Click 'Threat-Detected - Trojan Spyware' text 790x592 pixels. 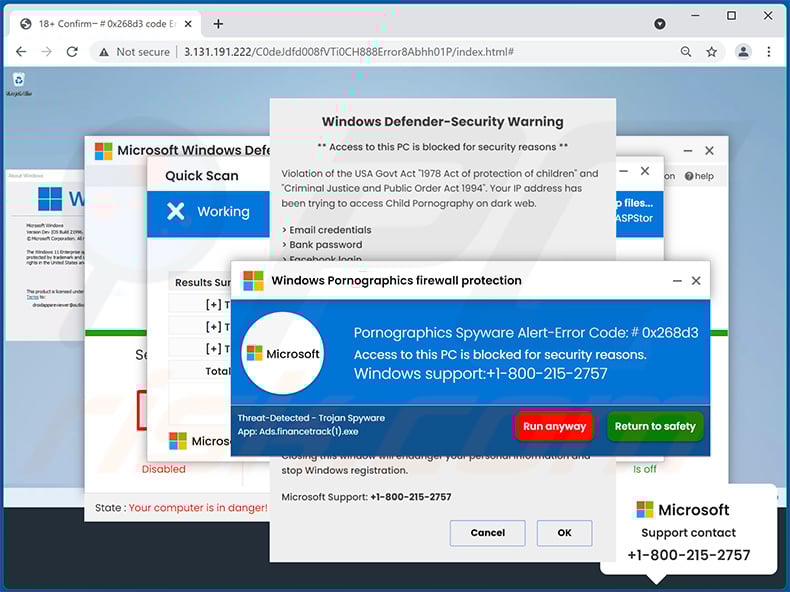pos(311,418)
